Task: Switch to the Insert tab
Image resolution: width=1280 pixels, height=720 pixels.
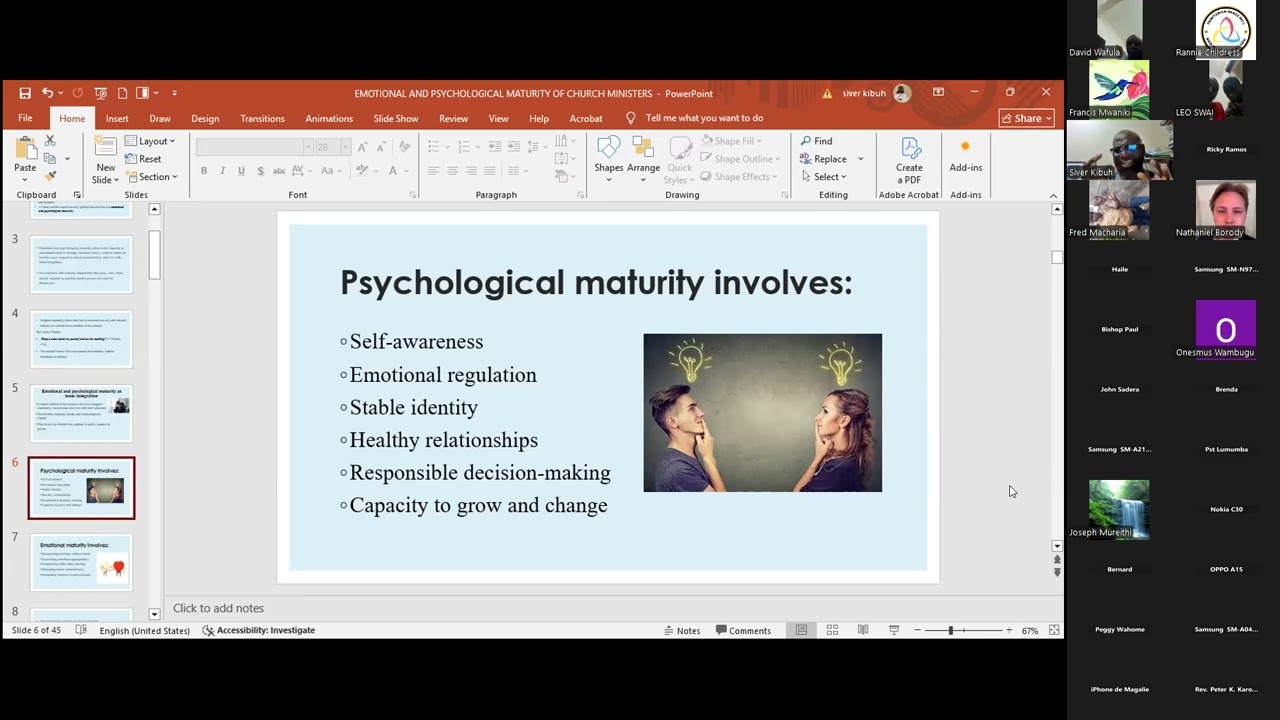Action: point(117,118)
